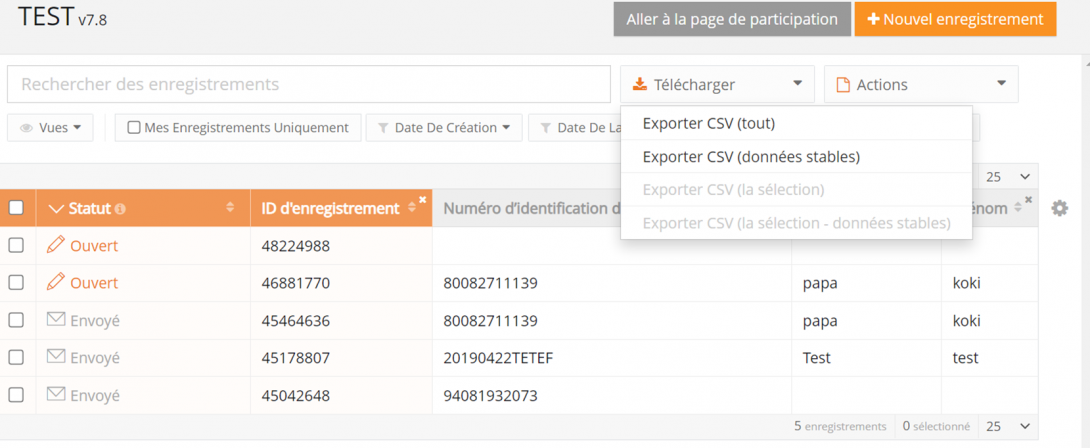Toggle the select-all checkbox in table header

(x=16, y=208)
